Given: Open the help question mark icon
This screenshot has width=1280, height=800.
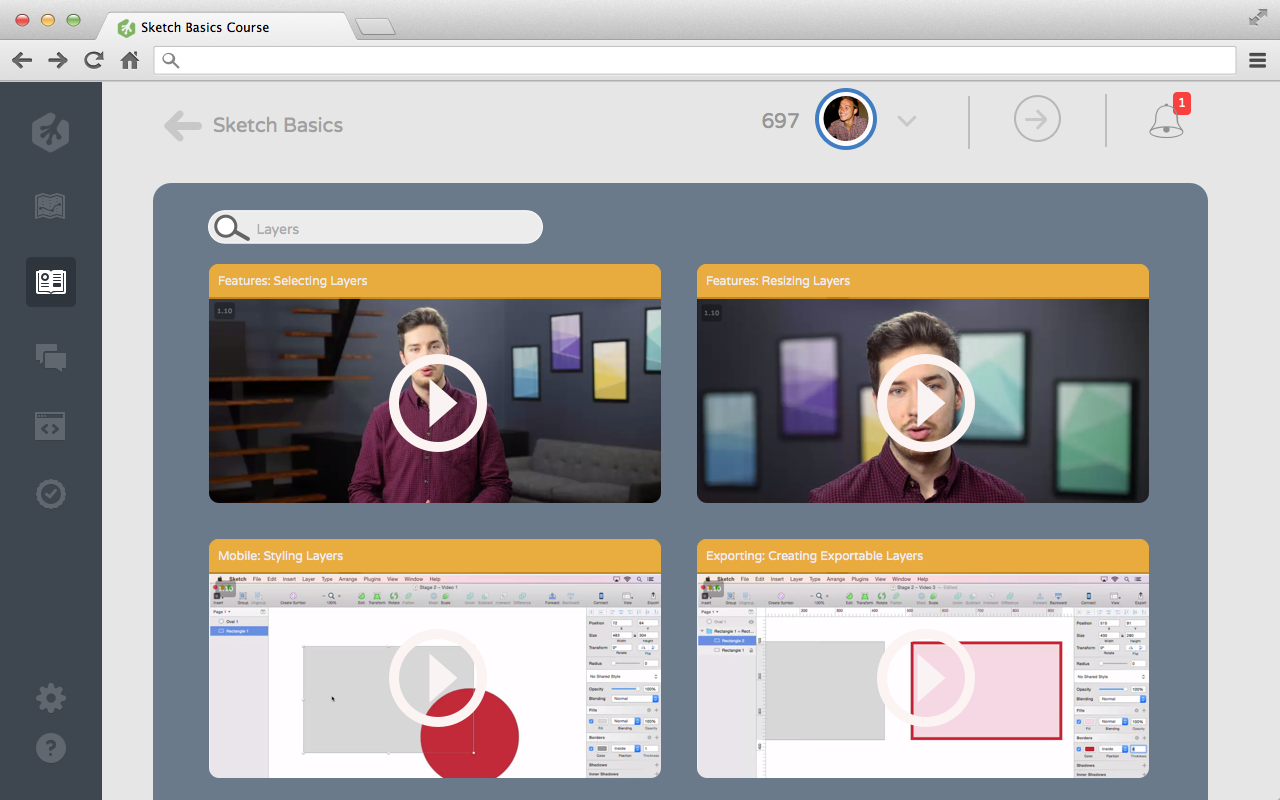Looking at the screenshot, I should (x=51, y=747).
